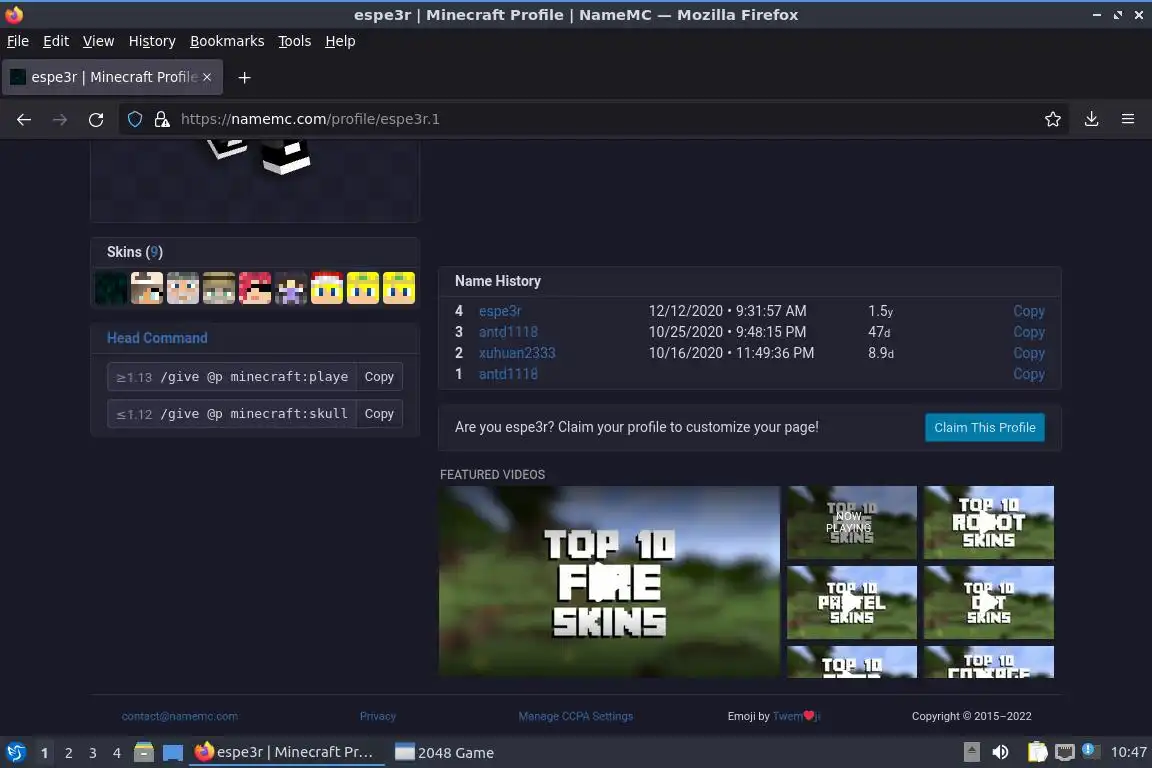Open the antd1118 name in row 3
1152x768 pixels.
508,332
